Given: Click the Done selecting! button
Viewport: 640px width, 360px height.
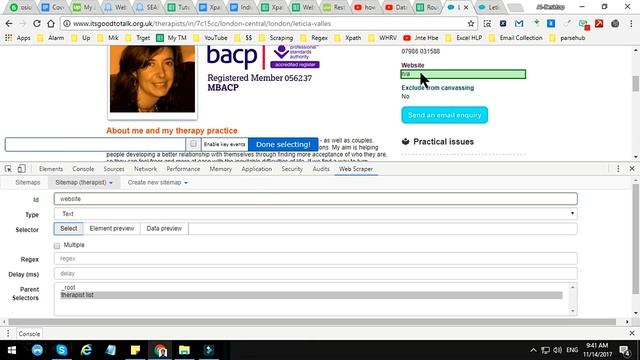Looking at the screenshot, I should pyautogui.click(x=283, y=144).
